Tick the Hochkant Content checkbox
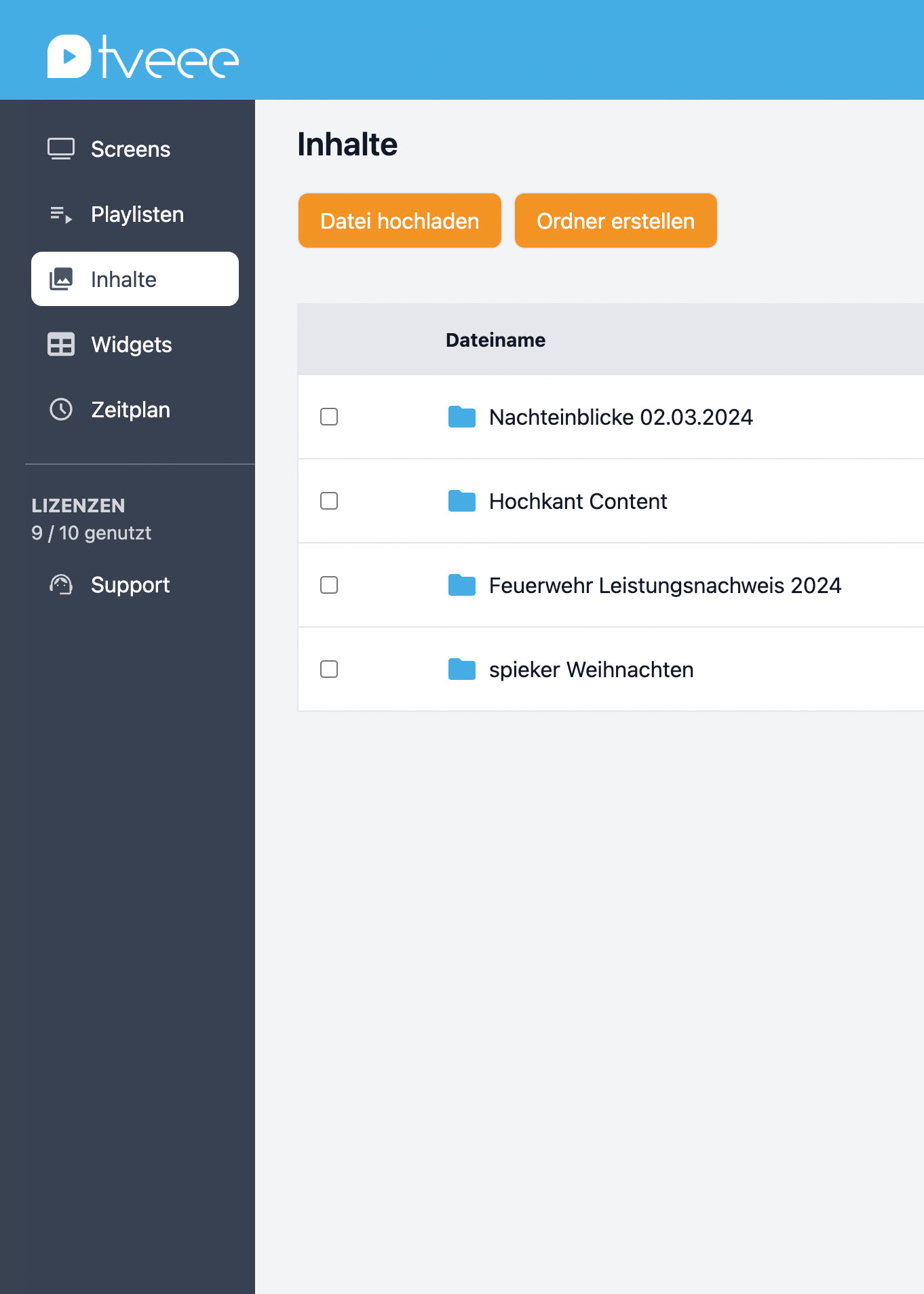924x1294 pixels. tap(329, 501)
